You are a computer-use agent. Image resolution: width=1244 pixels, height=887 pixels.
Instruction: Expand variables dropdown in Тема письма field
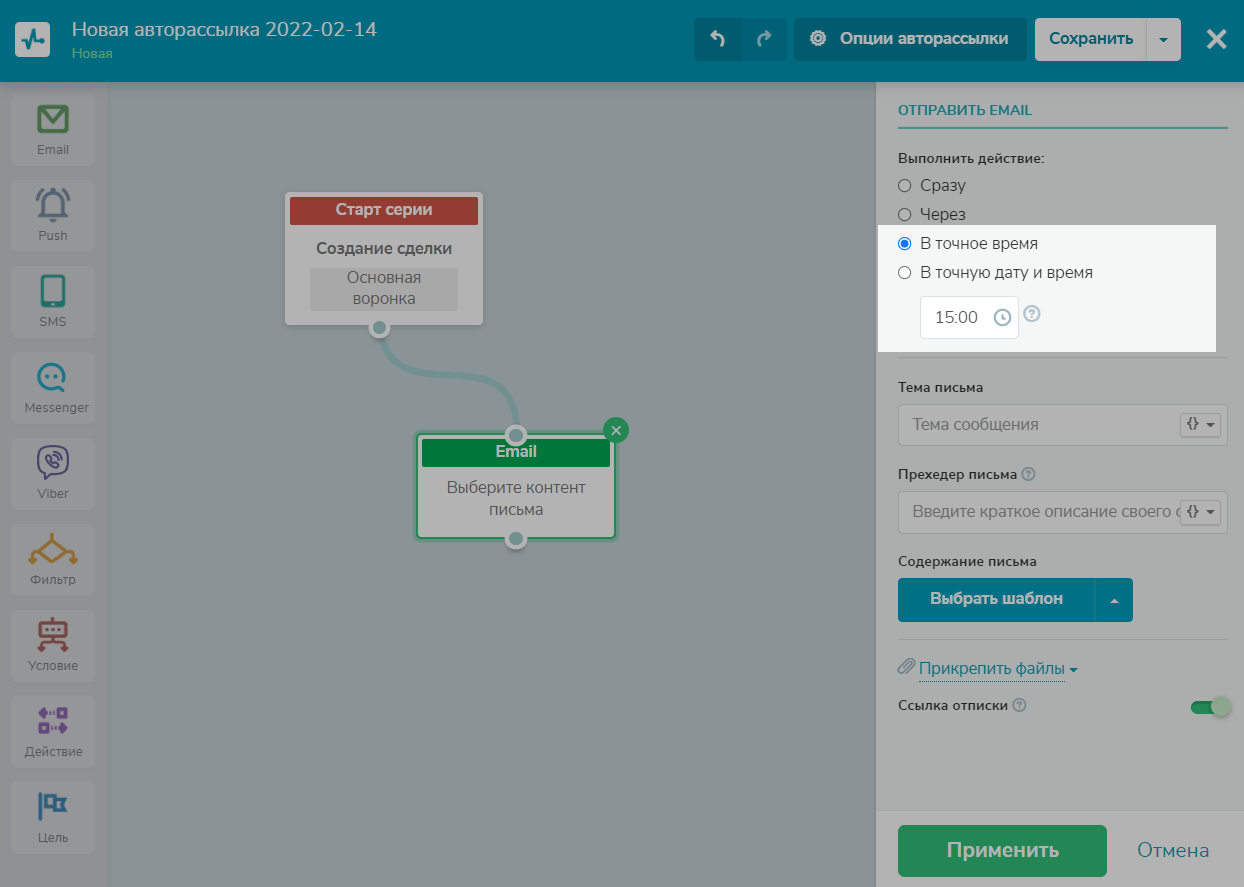pos(1201,425)
